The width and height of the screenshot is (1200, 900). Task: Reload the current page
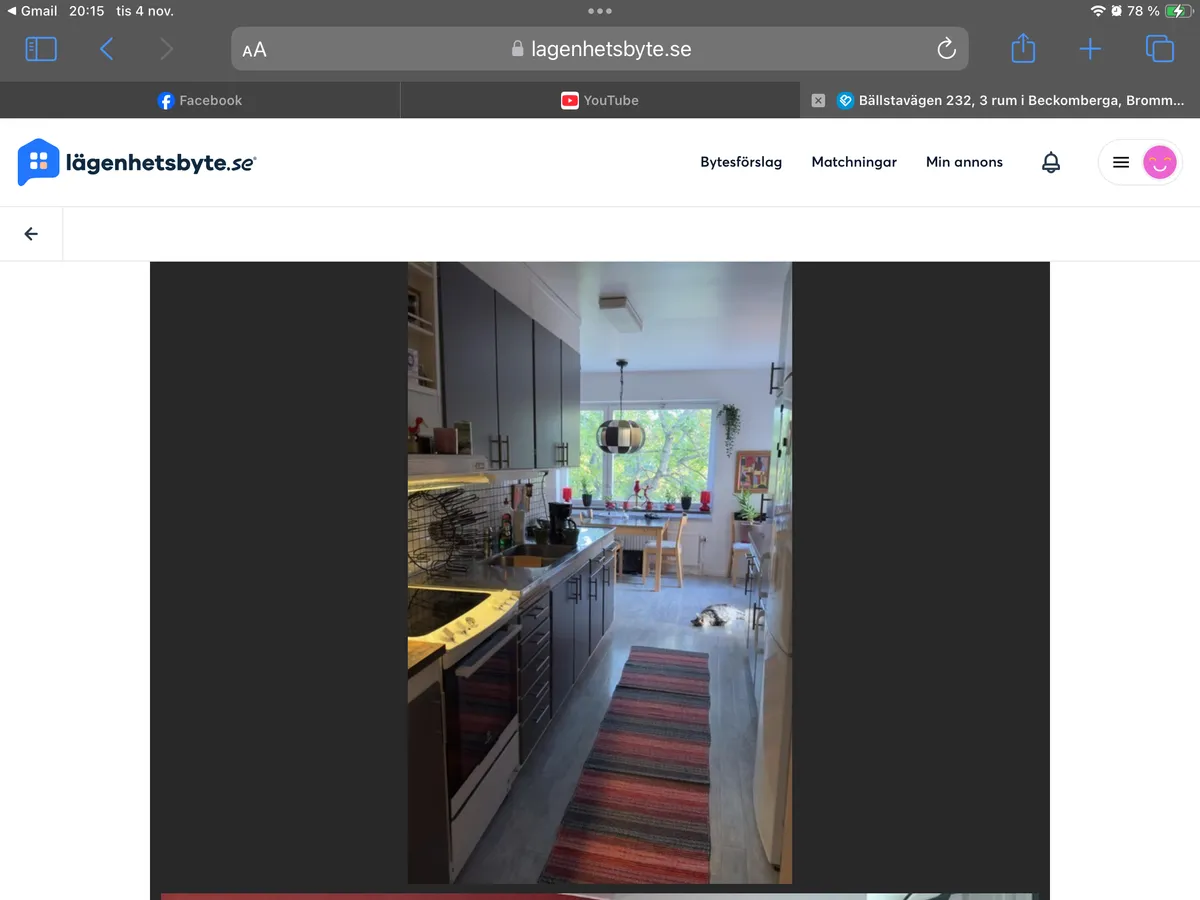pyautogui.click(x=945, y=48)
